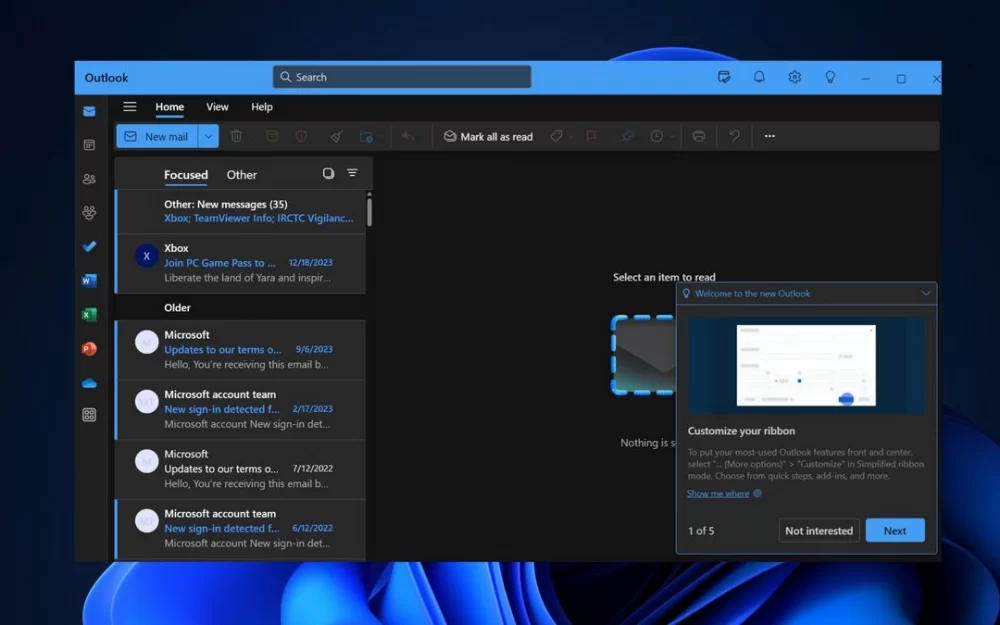Click the Categorize tag icon in the ribbon
This screenshot has height=625, width=1000.
tap(556, 136)
